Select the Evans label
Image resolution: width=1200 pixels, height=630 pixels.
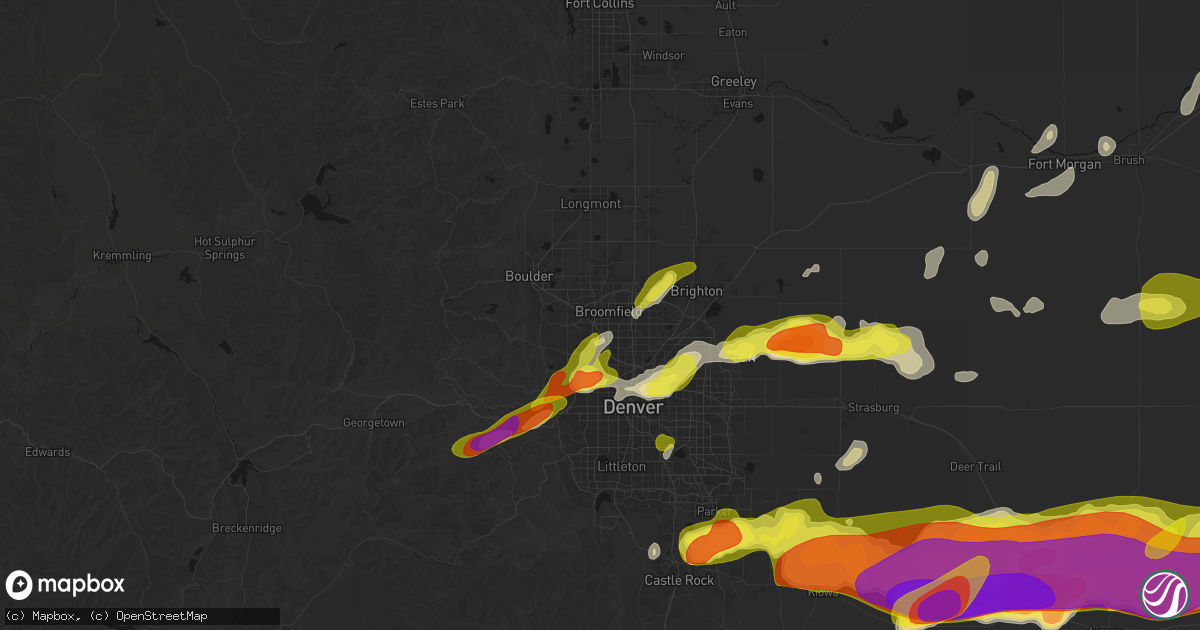pyautogui.click(x=738, y=103)
